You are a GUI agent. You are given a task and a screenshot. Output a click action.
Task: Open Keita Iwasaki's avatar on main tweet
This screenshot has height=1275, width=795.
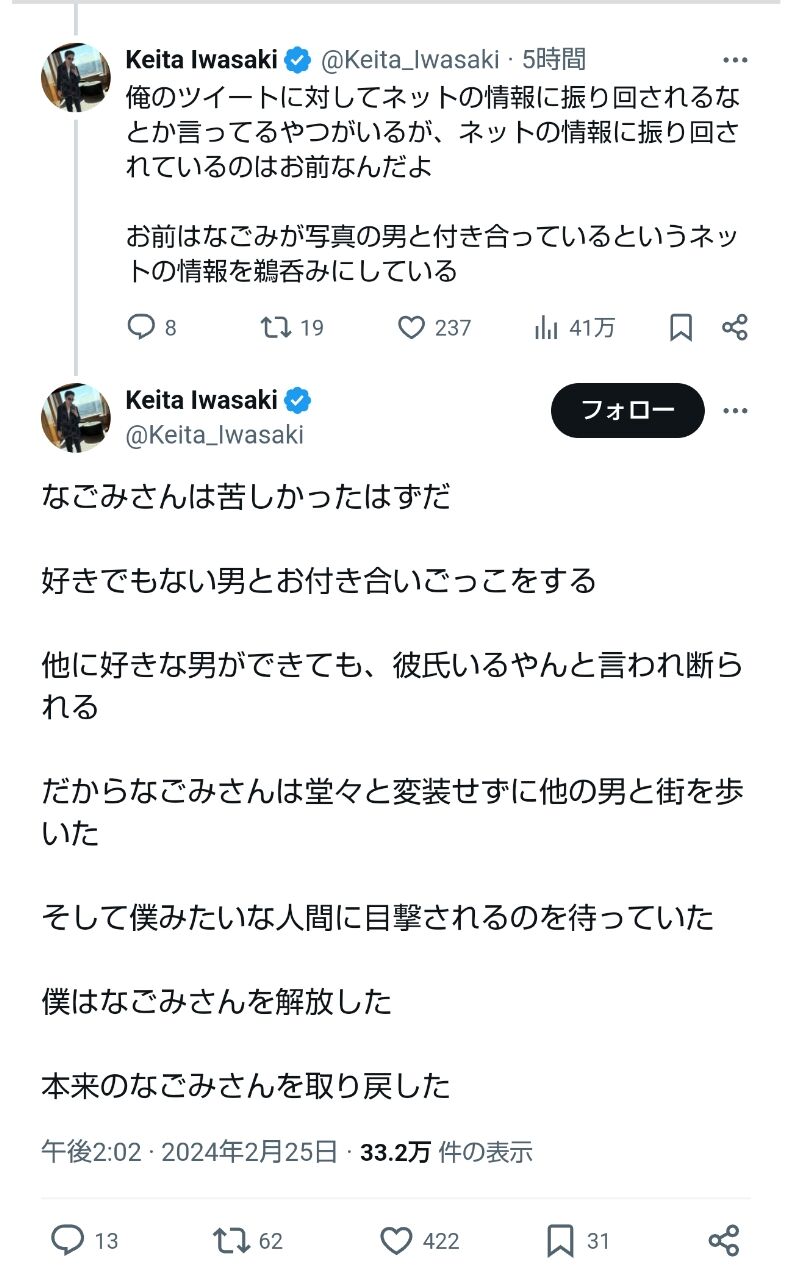tap(76, 418)
